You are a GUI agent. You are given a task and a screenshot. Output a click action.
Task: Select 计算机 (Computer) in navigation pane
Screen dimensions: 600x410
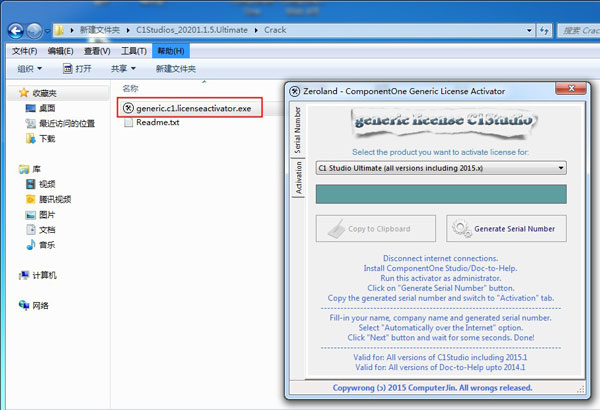point(25,275)
